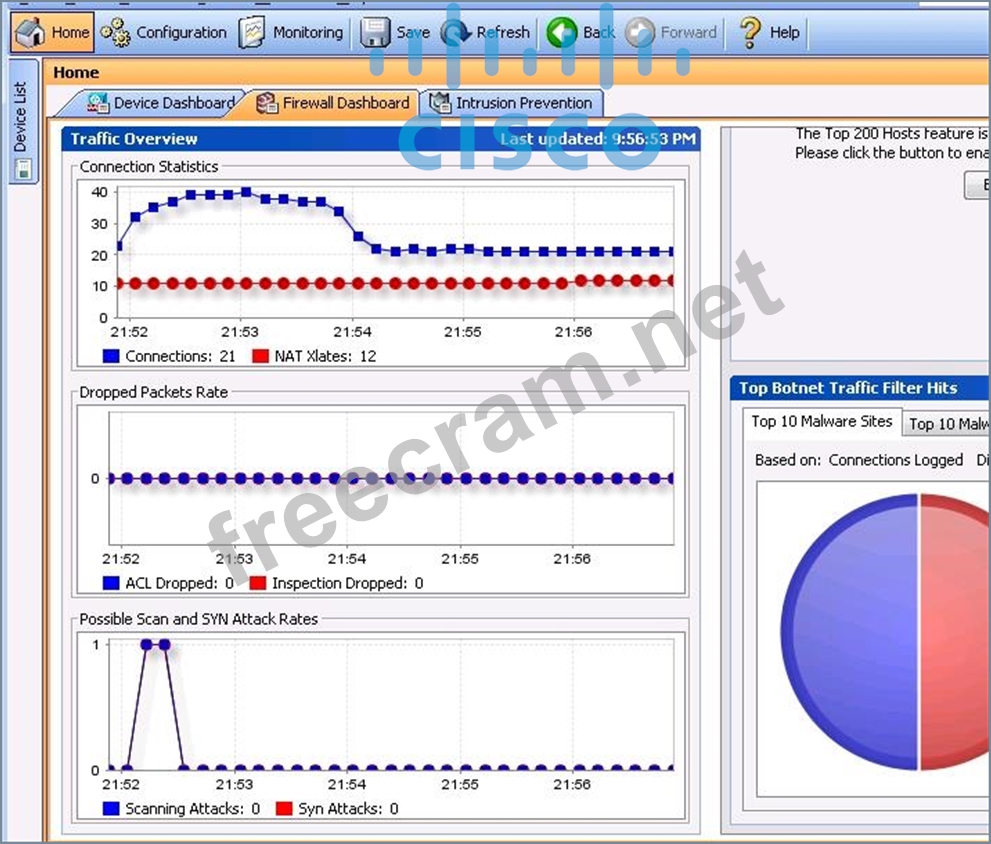
Task: Open the Intrusion Prevention tab
Action: 512,103
